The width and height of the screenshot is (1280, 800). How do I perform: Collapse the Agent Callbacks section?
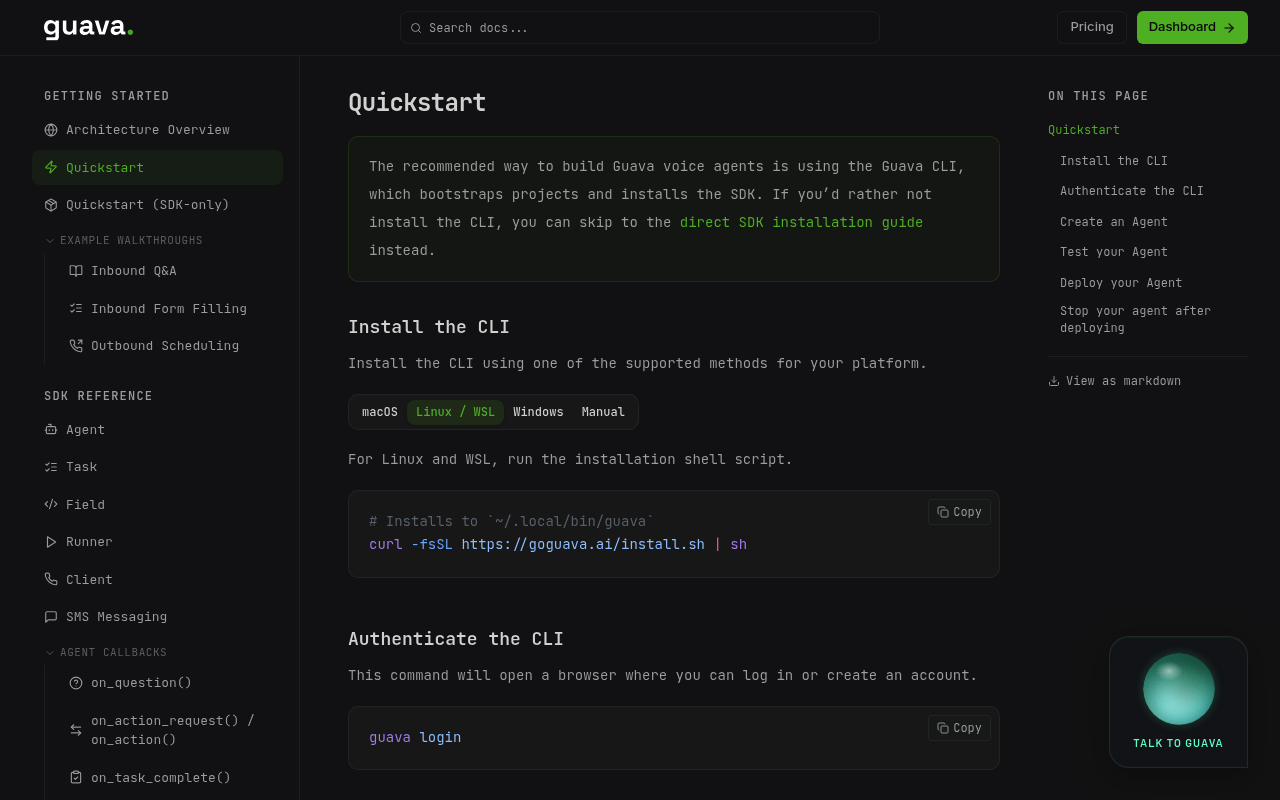[106, 653]
